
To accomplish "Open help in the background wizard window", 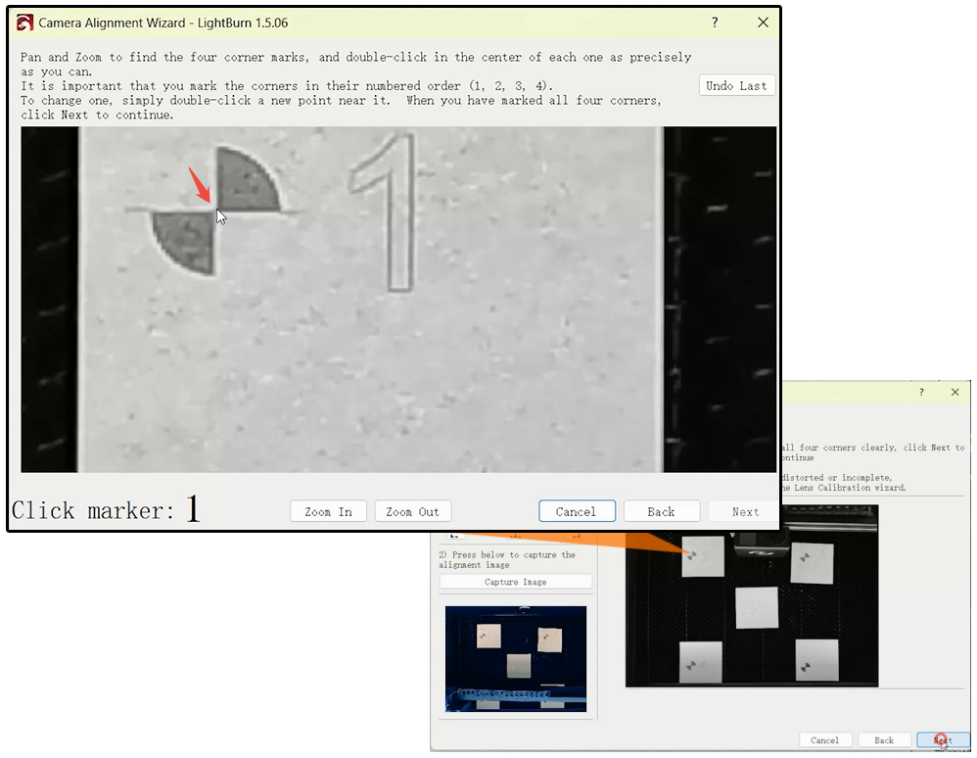I will tap(922, 392).
